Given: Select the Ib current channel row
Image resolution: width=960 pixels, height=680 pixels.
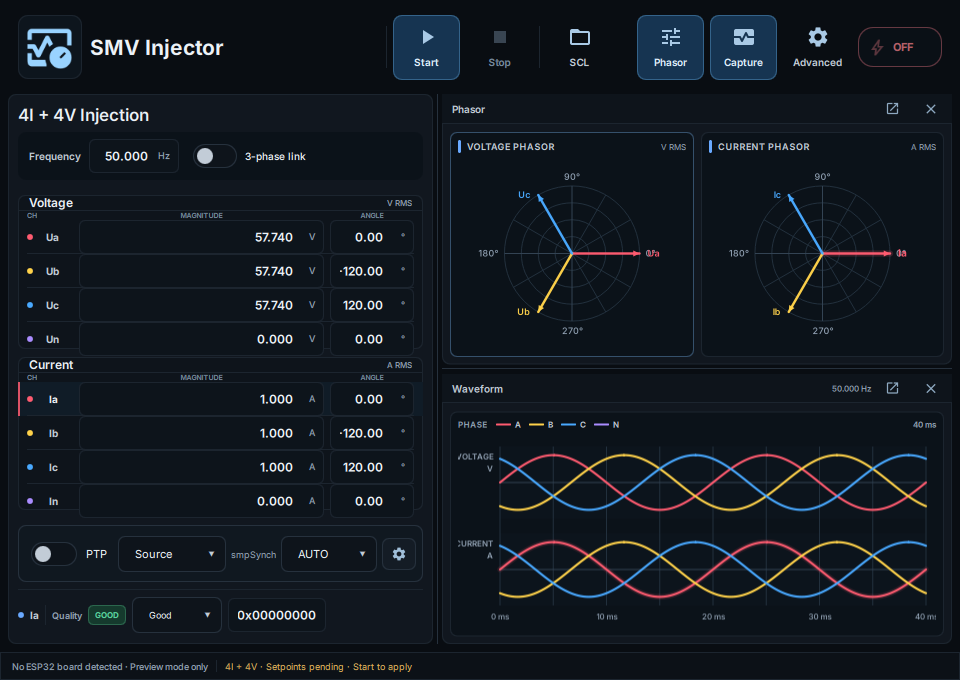Looking at the screenshot, I should tap(220, 433).
